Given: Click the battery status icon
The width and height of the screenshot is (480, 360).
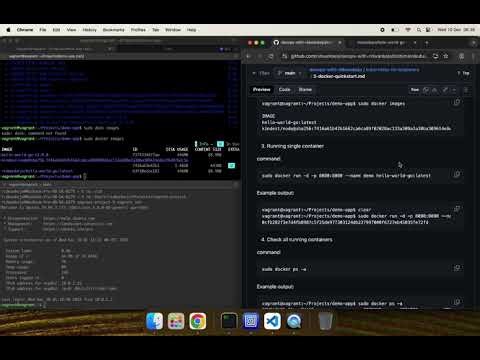Looking at the screenshot, I should 395,30.
